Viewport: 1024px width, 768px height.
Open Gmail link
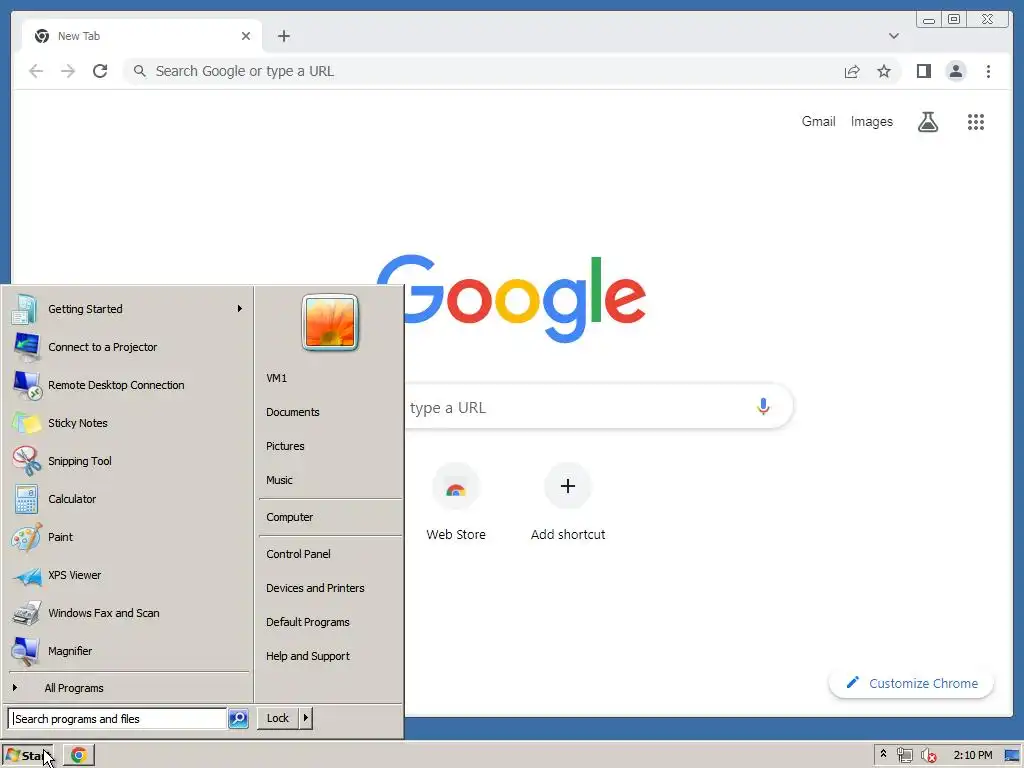[818, 121]
